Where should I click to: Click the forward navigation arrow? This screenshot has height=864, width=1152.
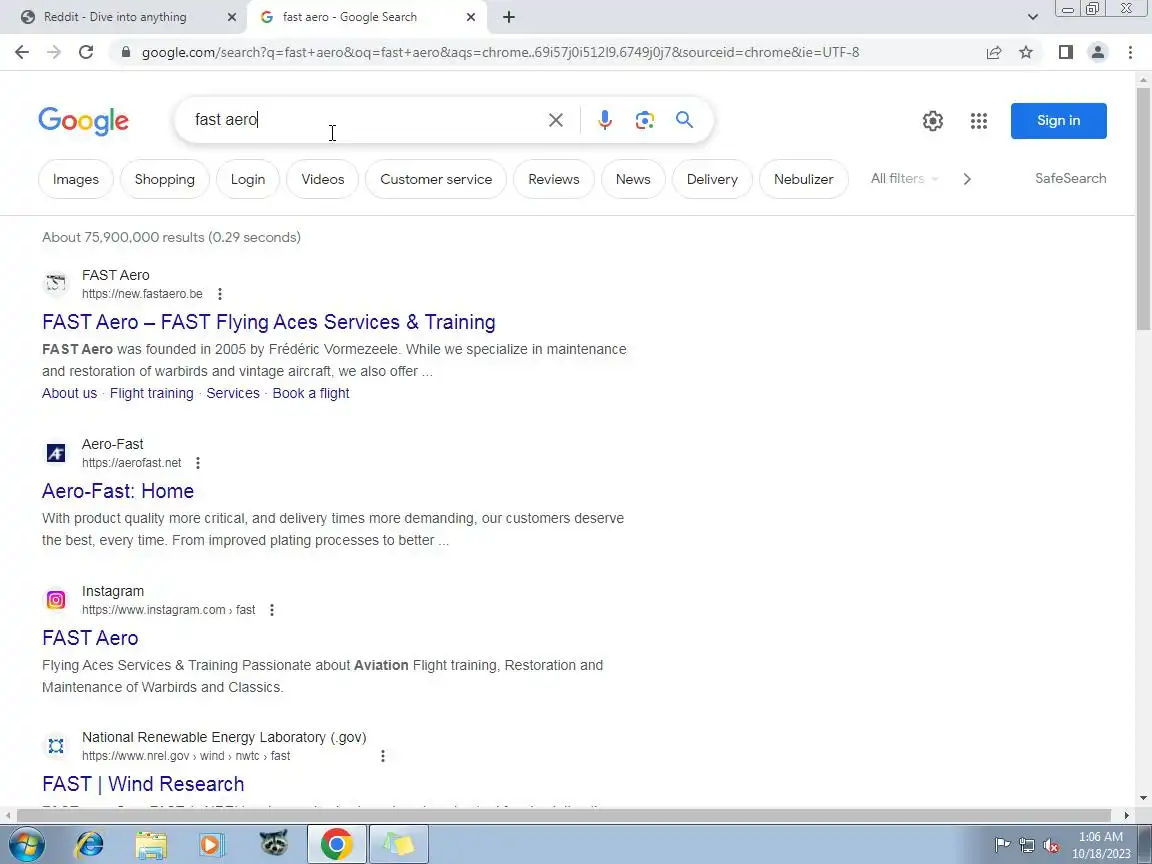tap(54, 52)
